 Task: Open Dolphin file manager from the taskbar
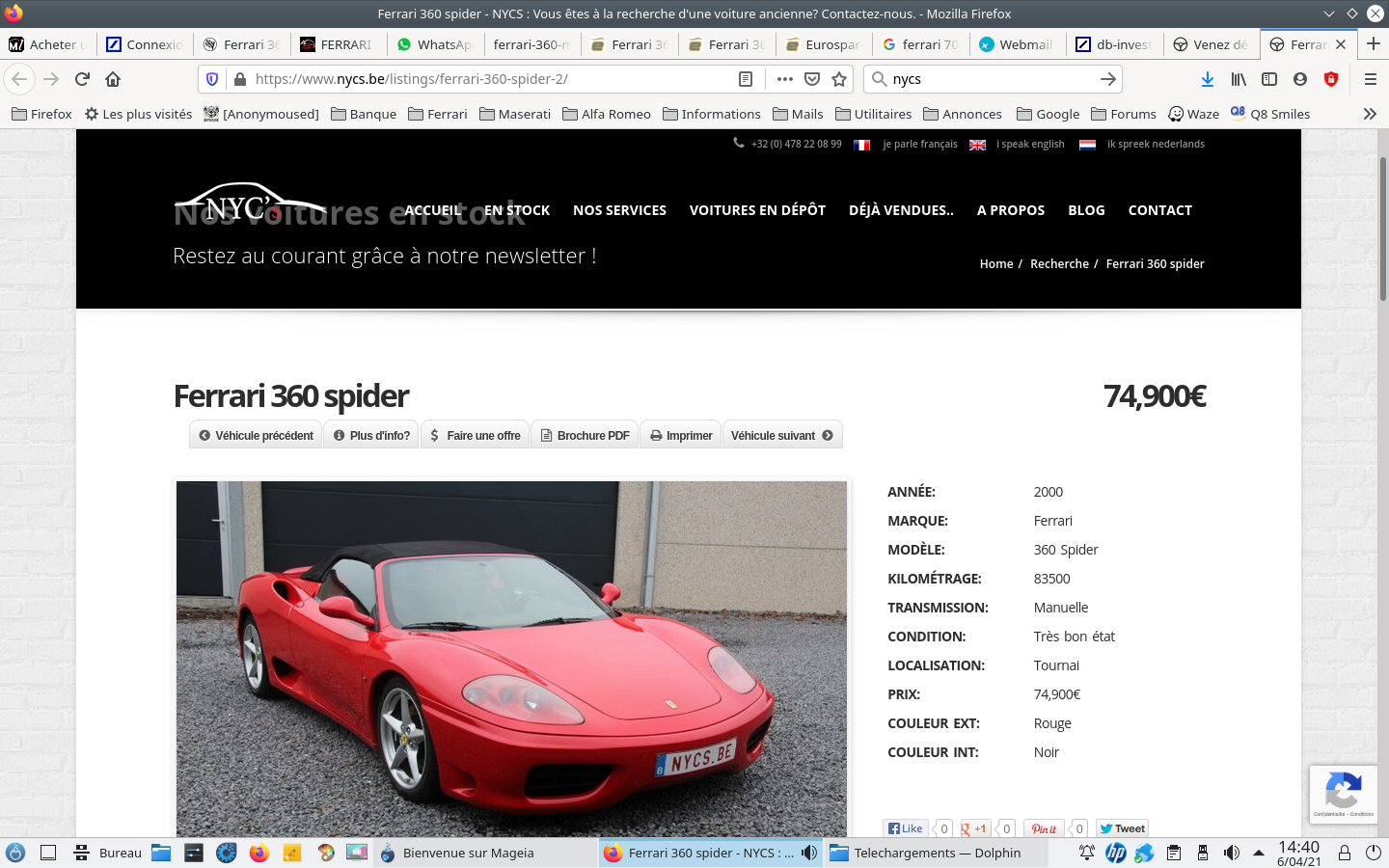tap(161, 853)
